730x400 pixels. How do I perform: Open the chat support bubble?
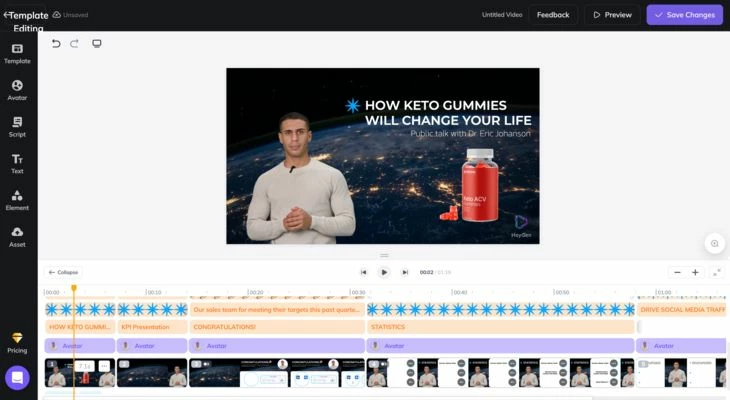(x=17, y=378)
